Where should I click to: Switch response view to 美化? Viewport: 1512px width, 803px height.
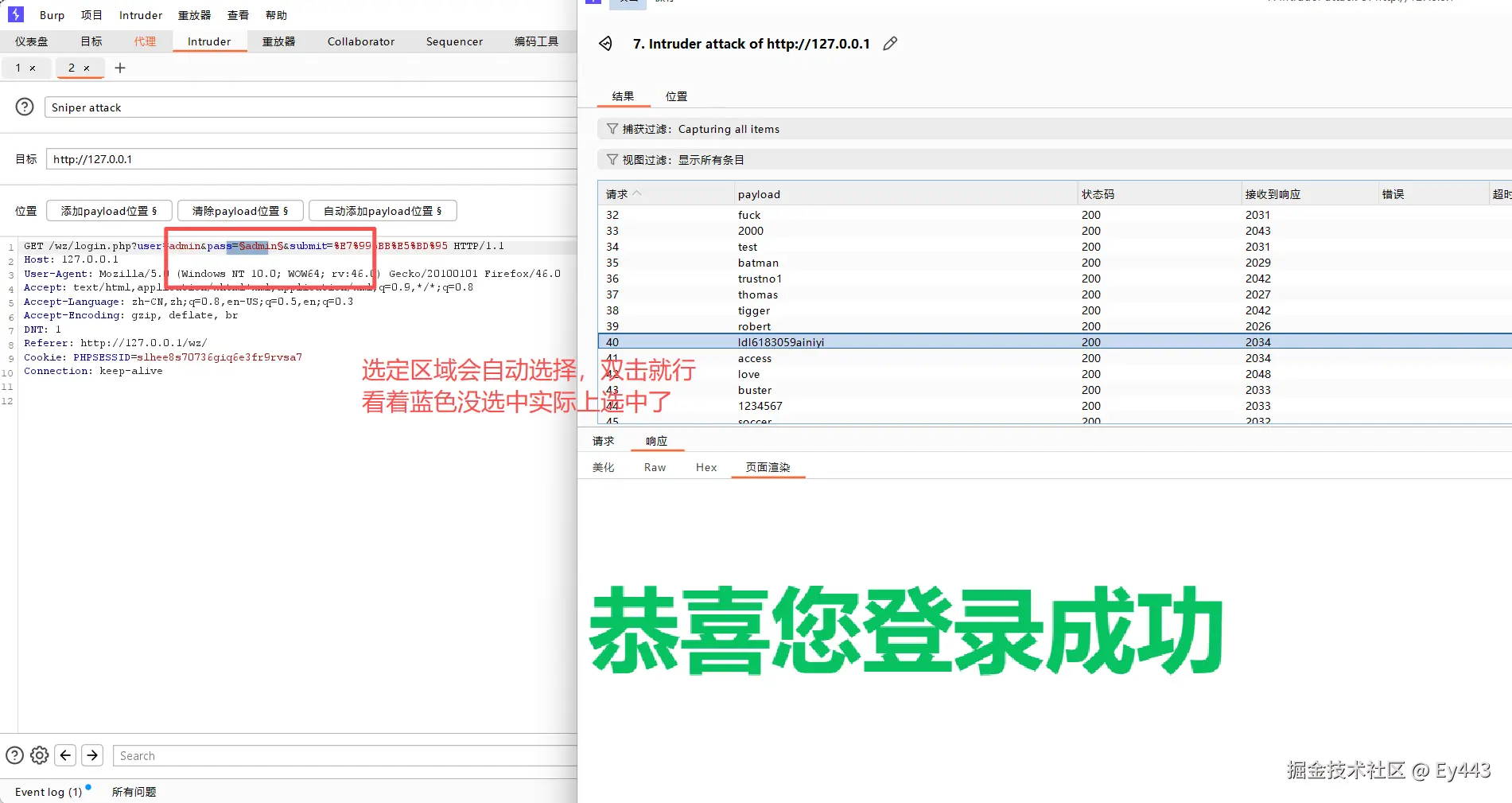(603, 467)
